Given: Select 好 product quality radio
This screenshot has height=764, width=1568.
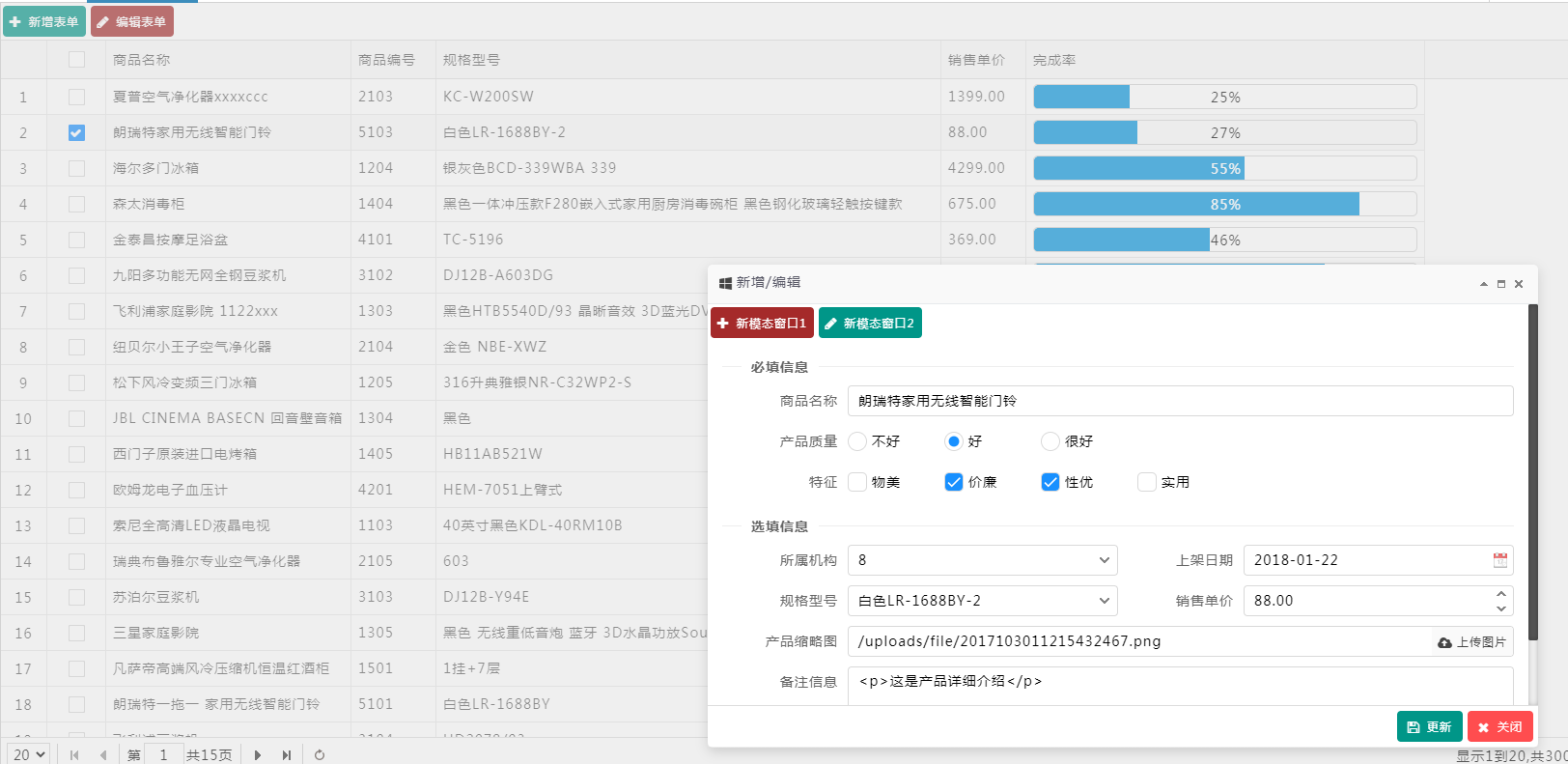Looking at the screenshot, I should click(x=954, y=441).
